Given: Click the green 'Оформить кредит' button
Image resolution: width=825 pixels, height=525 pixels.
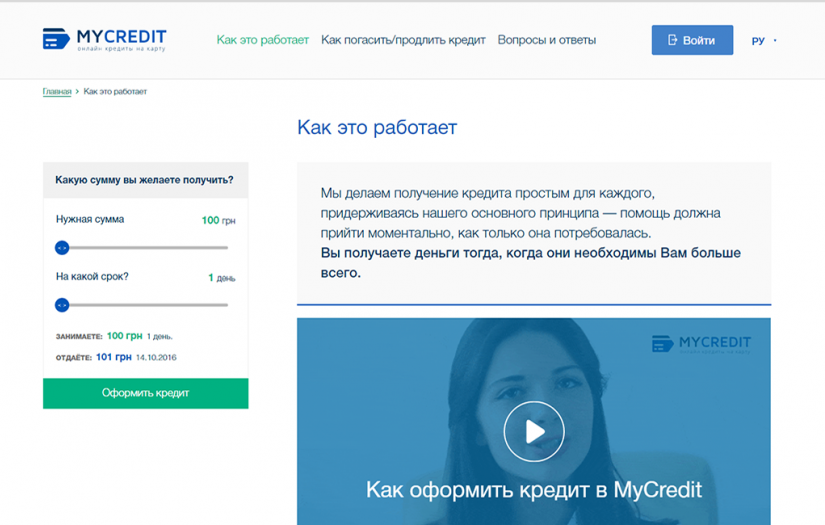Looking at the screenshot, I should [146, 393].
